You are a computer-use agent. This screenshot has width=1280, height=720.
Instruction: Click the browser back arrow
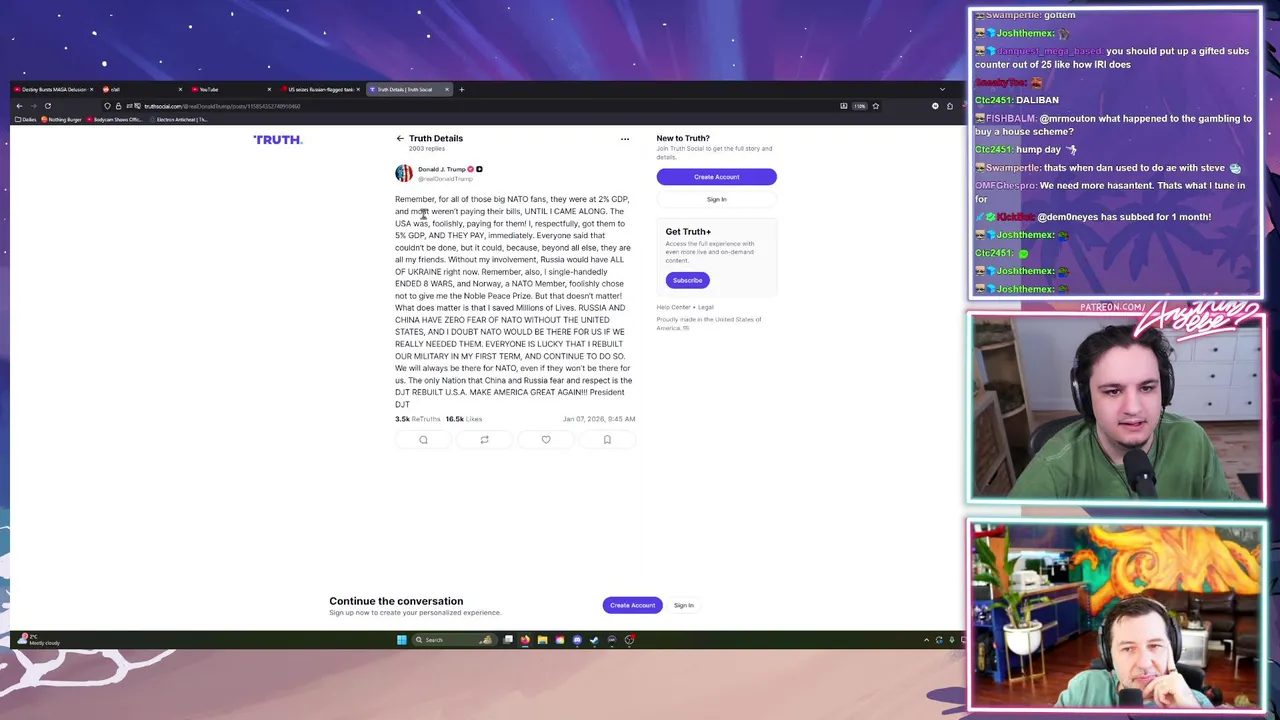click(x=19, y=106)
